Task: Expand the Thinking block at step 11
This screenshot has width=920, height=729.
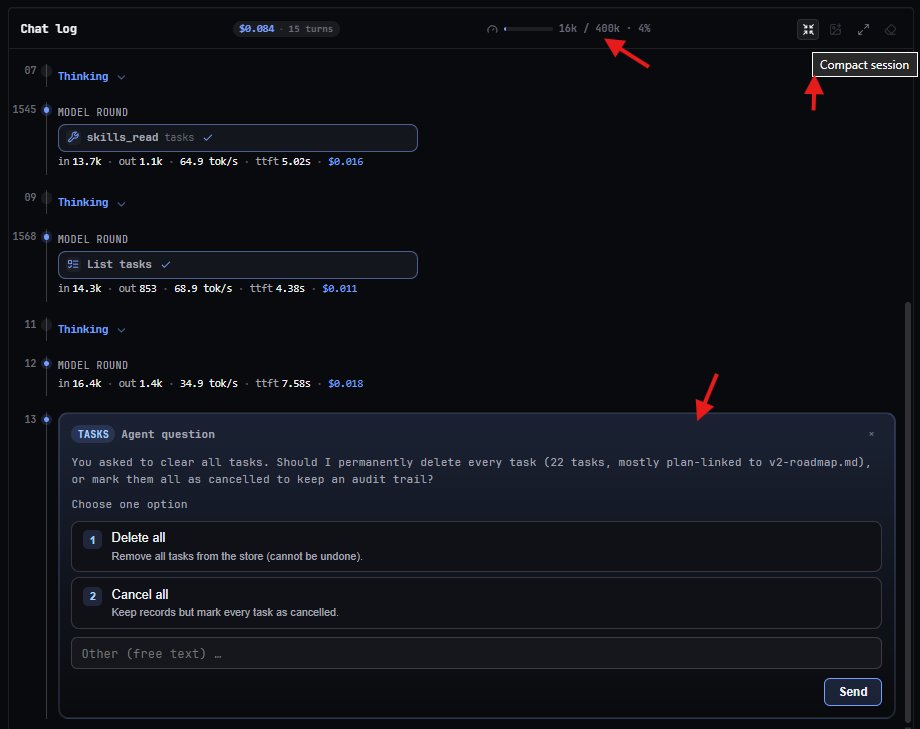Action: tap(92, 329)
